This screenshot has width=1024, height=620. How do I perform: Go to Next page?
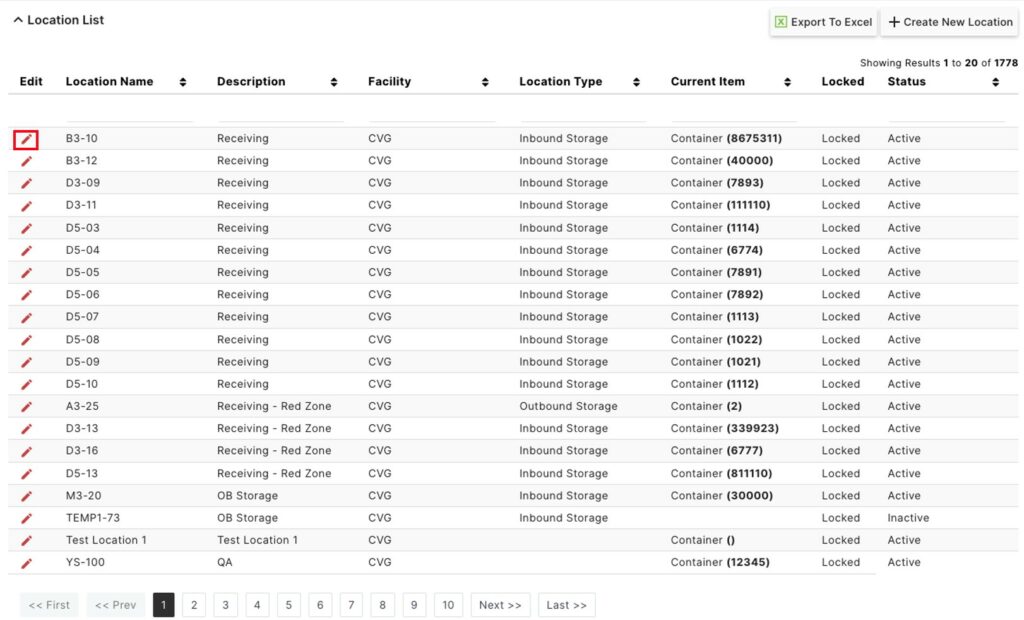500,605
